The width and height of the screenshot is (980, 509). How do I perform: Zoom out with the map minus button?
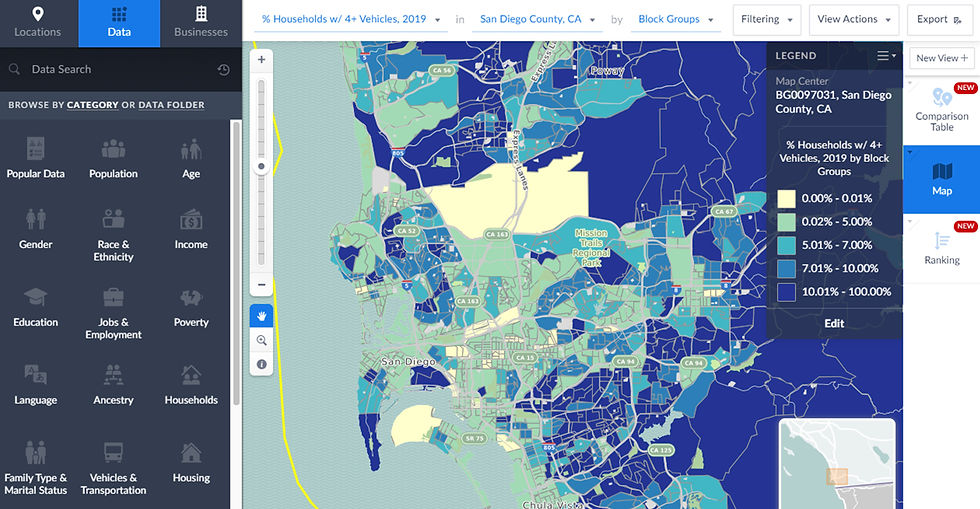[x=261, y=285]
